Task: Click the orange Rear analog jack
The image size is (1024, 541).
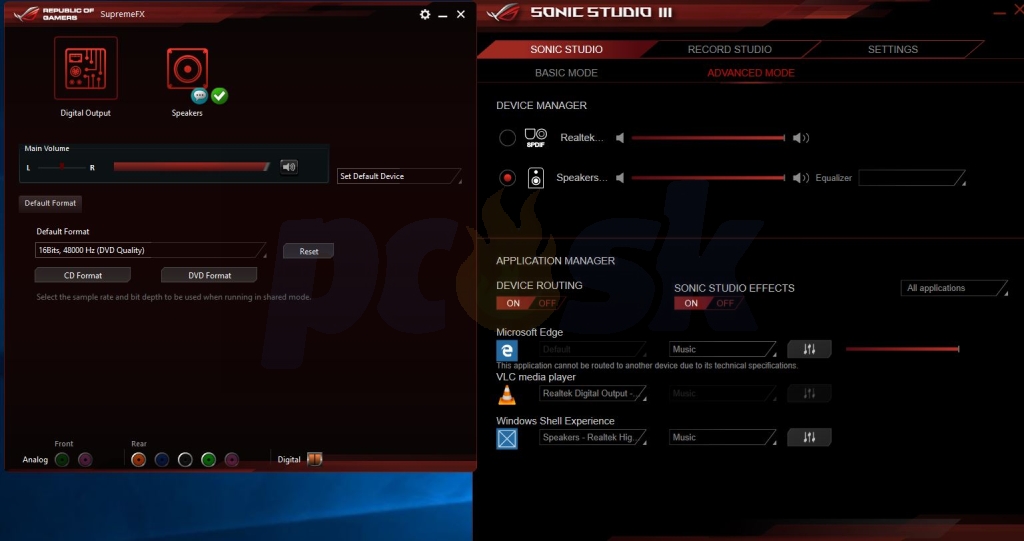Action: point(138,459)
